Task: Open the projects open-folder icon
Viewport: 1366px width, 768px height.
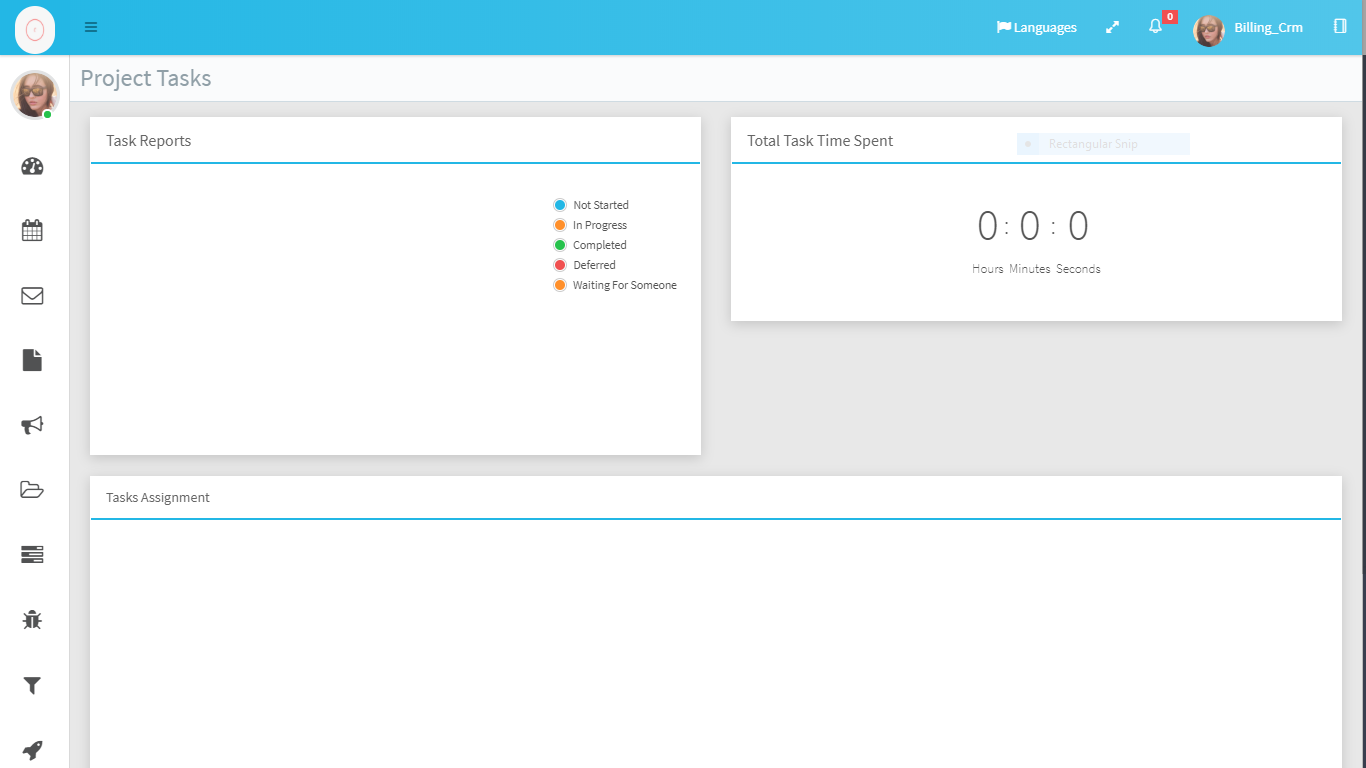Action: [32, 490]
